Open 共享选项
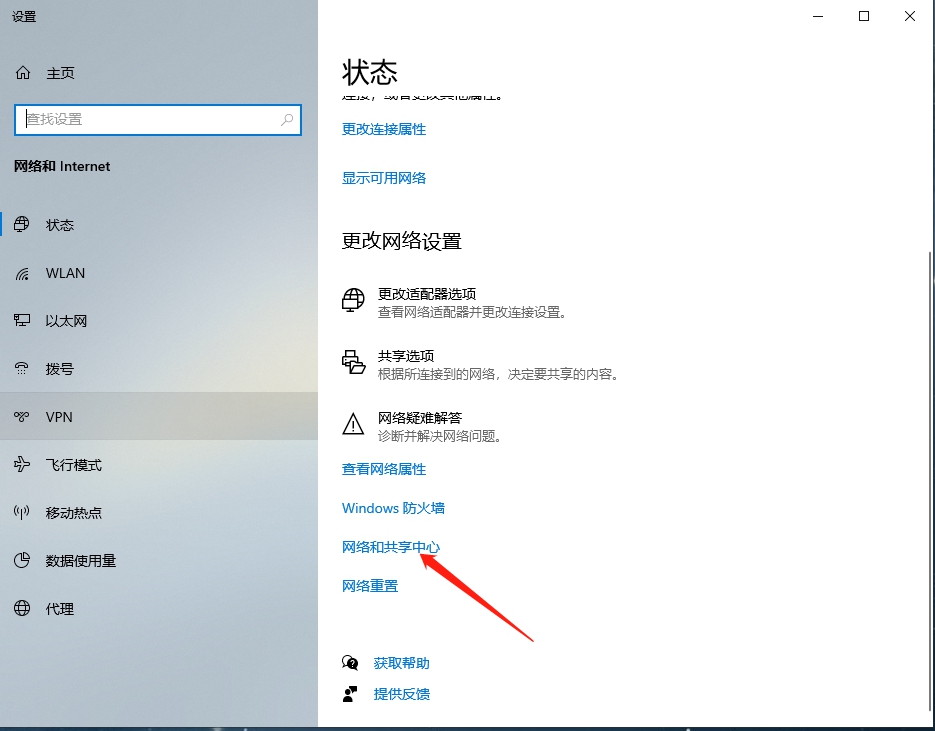935x731 pixels. [x=480, y=364]
